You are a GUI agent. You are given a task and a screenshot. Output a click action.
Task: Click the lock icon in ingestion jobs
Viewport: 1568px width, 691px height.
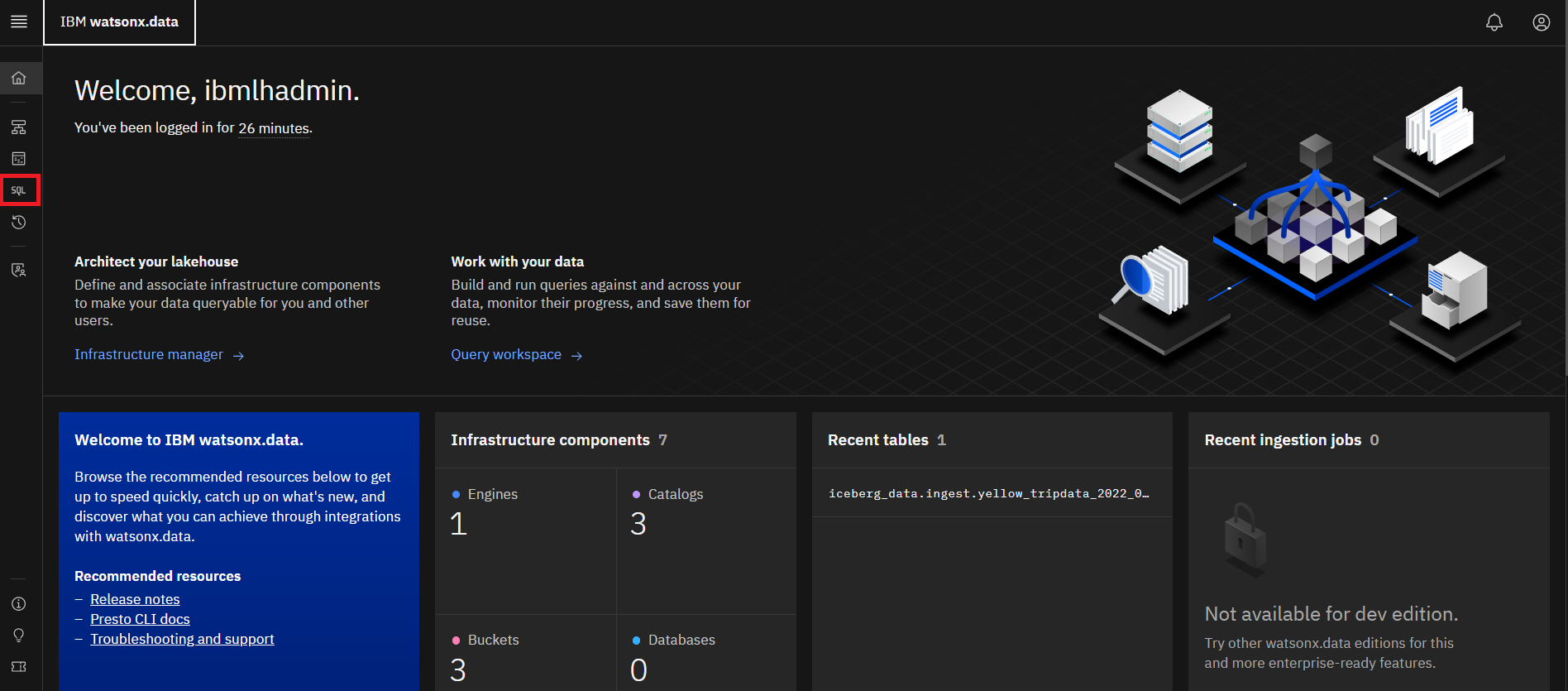(1245, 539)
